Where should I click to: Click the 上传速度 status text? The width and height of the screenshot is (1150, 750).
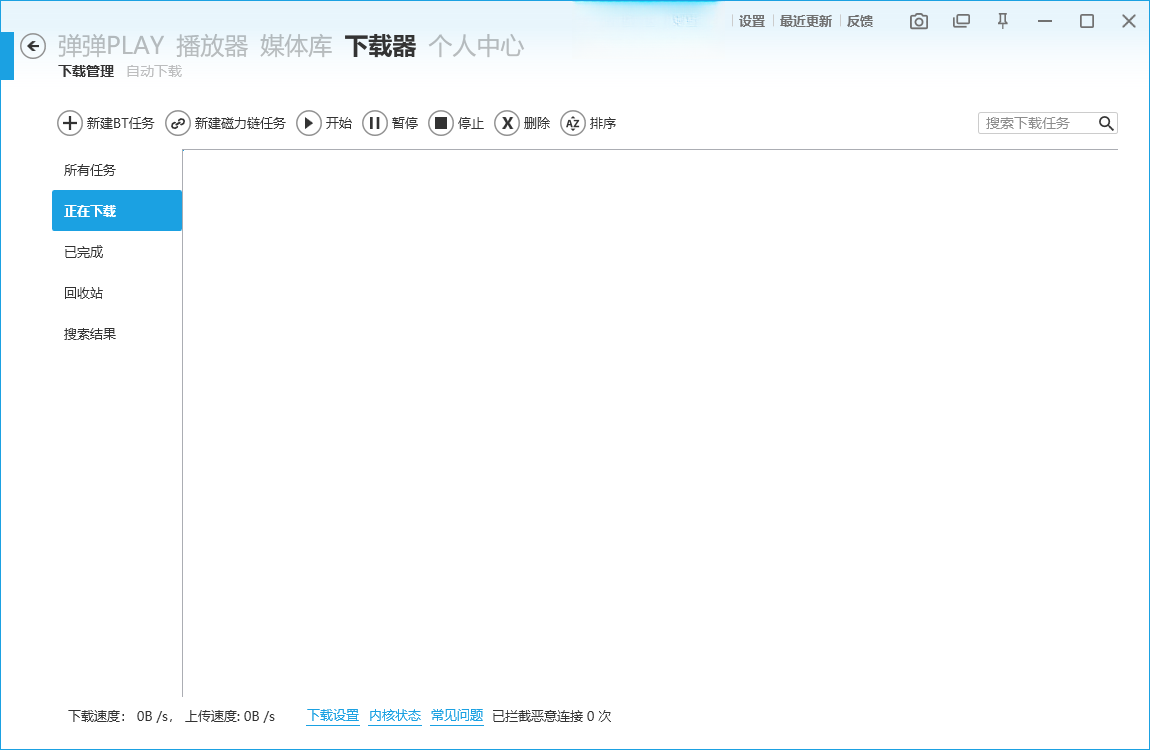(x=230, y=716)
